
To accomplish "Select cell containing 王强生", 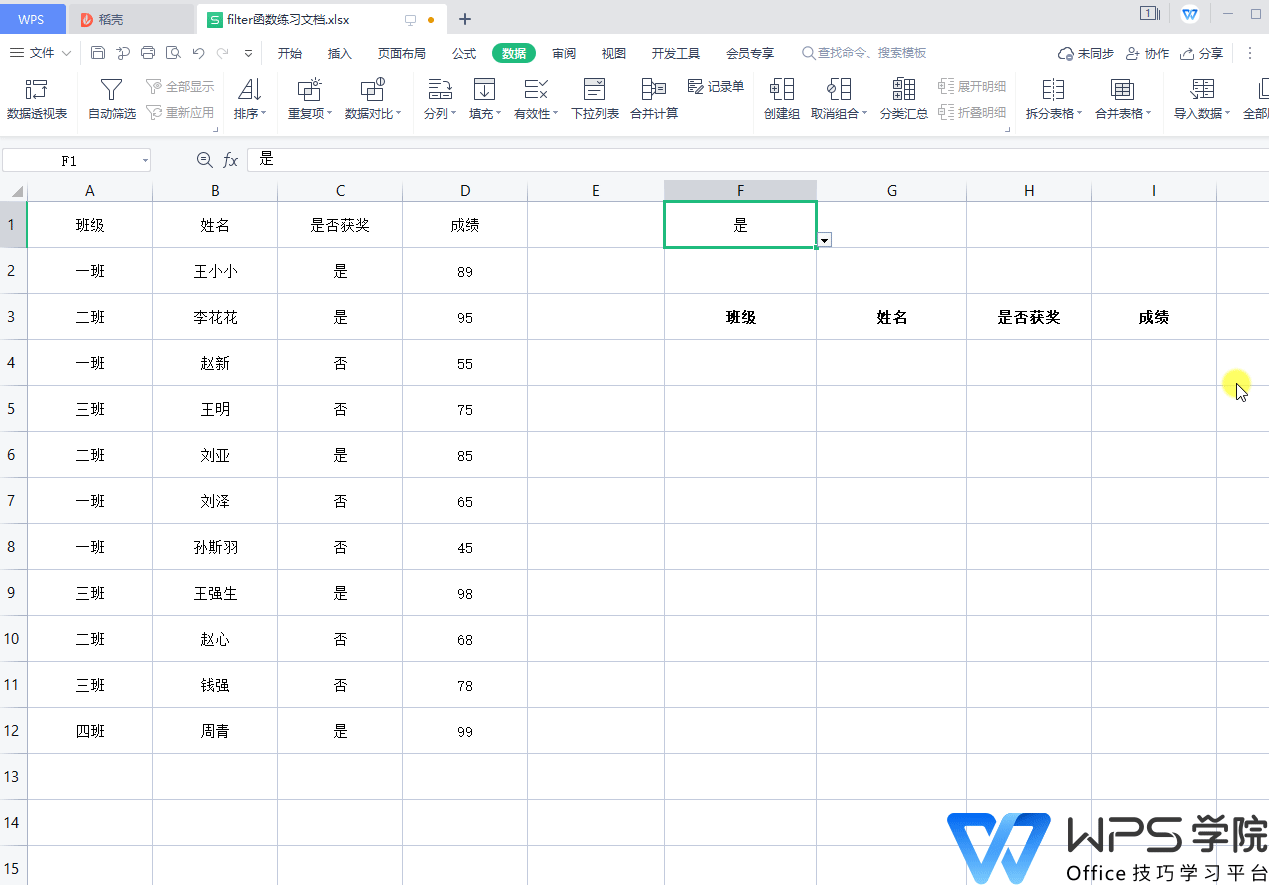I will 215,593.
